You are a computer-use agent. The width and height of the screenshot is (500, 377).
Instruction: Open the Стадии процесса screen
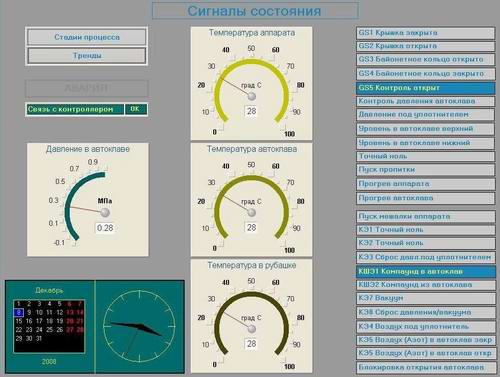pyautogui.click(x=87, y=37)
